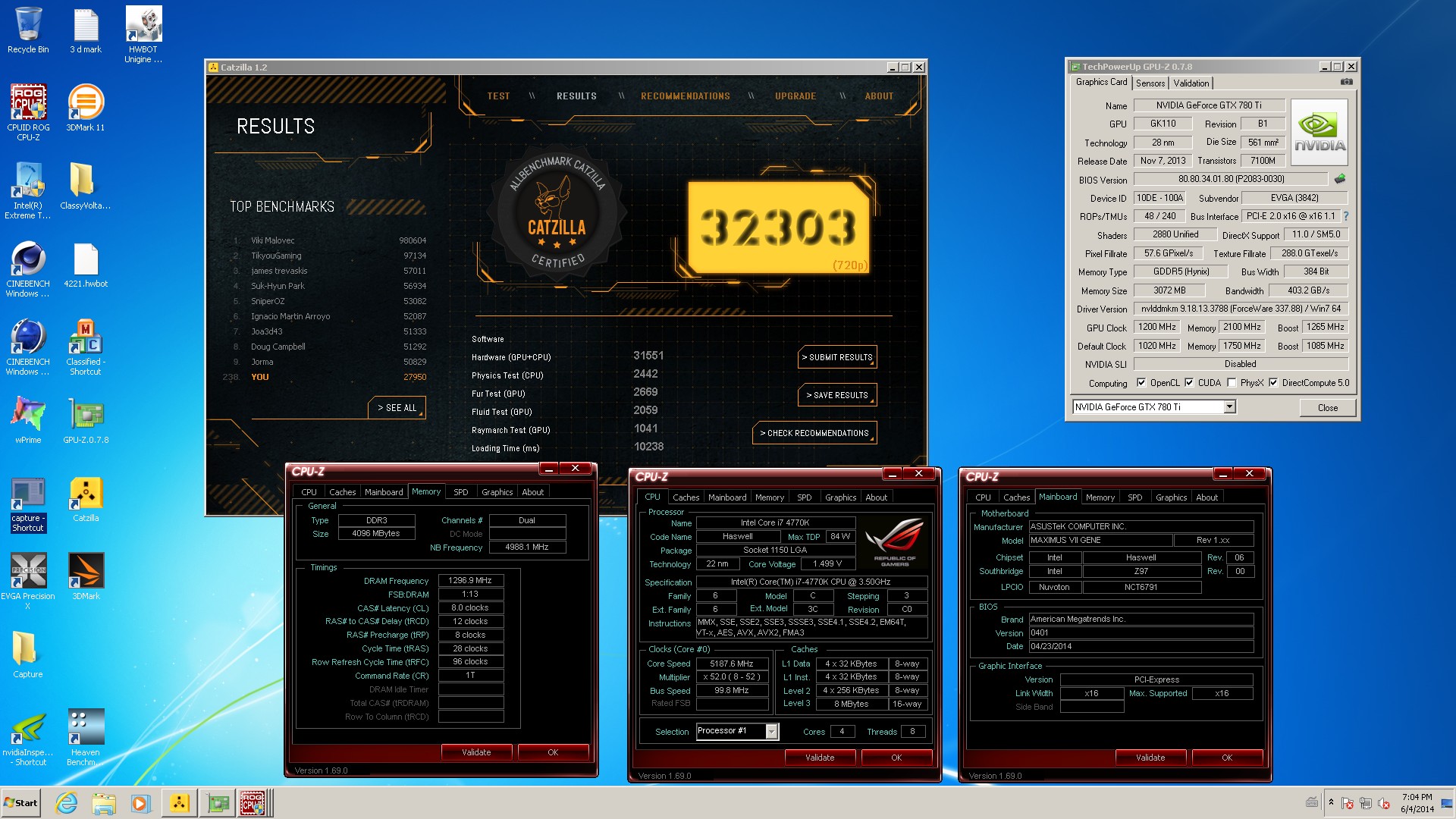This screenshot has height=819, width=1456.
Task: Open the capture Shortcut icon
Action: pos(28,504)
